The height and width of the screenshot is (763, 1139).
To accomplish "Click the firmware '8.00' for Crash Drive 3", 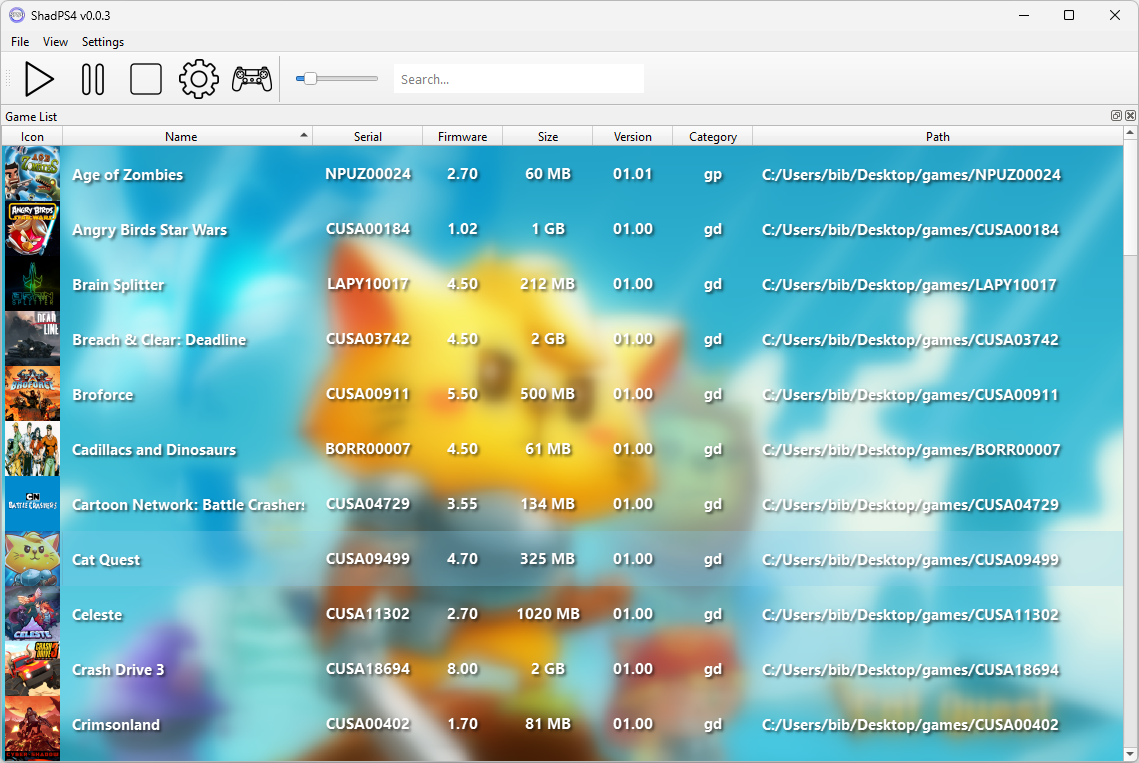I will (463, 669).
